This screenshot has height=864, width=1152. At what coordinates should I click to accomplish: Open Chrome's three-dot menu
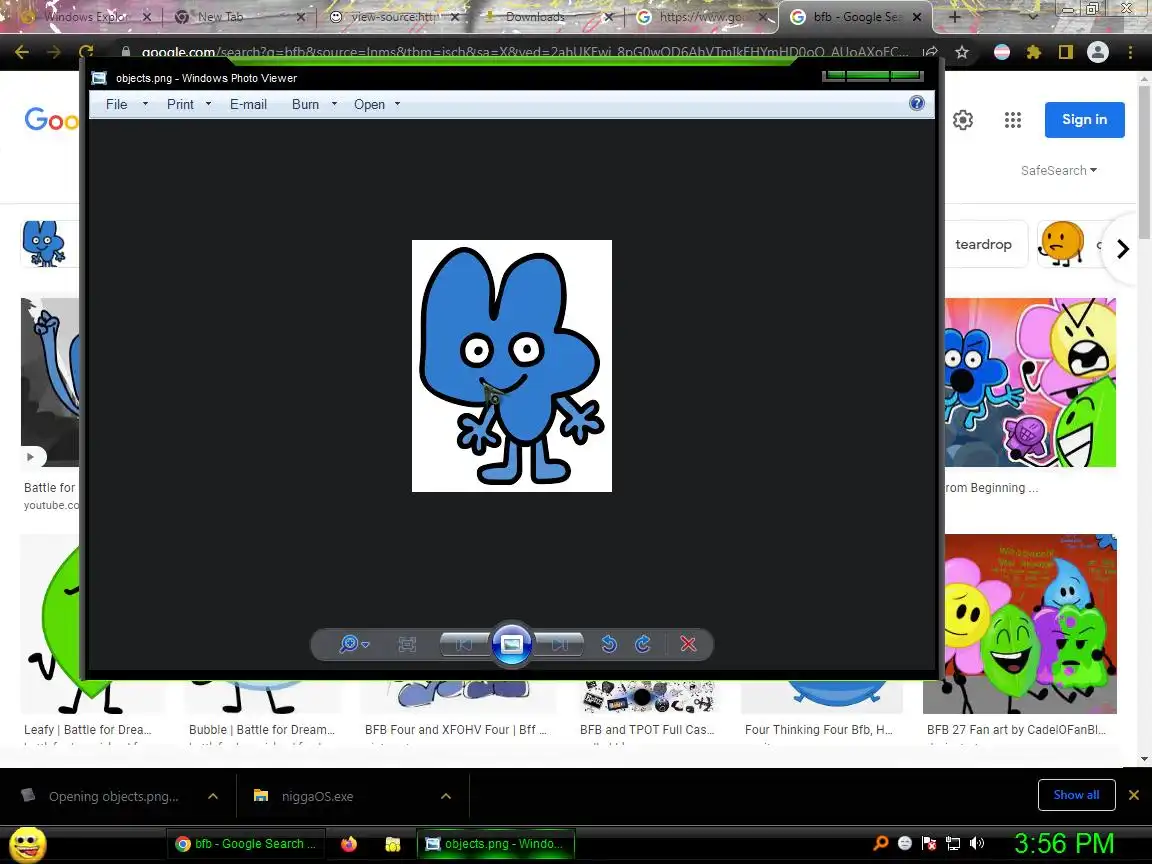pos(1130,52)
